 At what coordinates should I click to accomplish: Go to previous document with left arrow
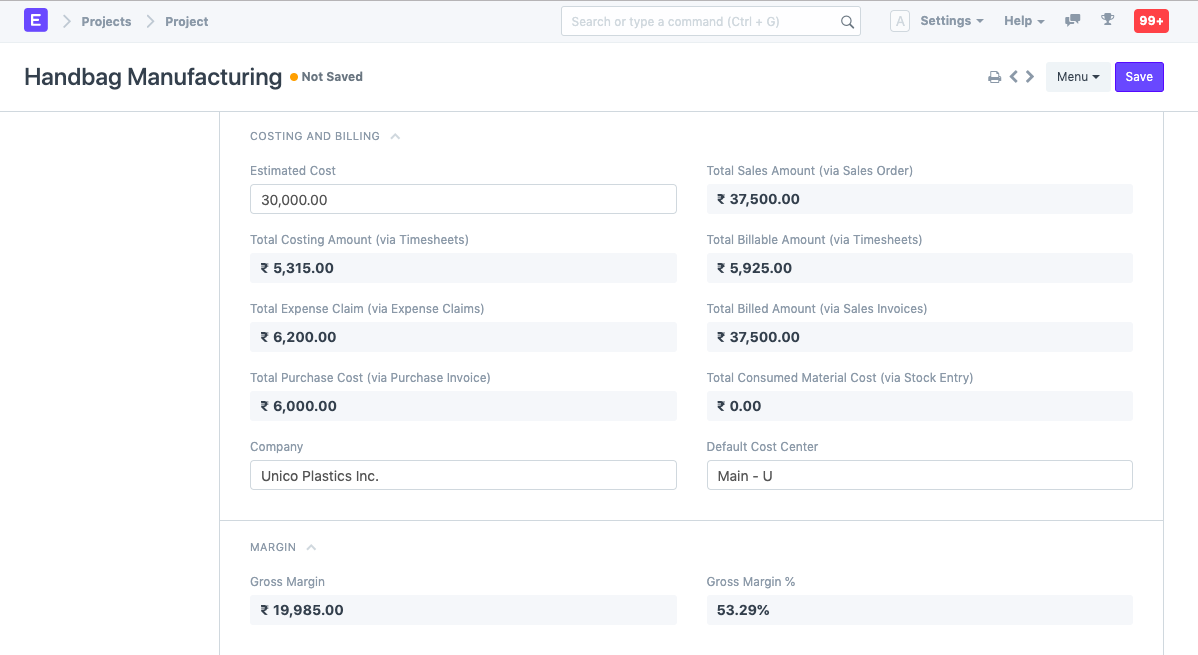pyautogui.click(x=1013, y=75)
